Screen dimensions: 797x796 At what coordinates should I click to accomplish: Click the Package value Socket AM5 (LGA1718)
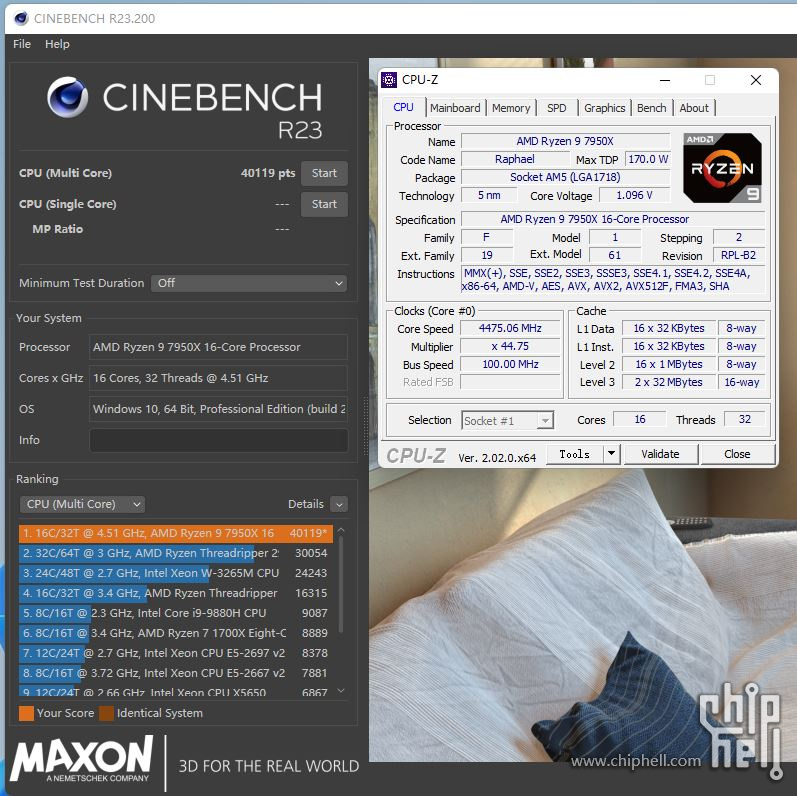[x=565, y=177]
